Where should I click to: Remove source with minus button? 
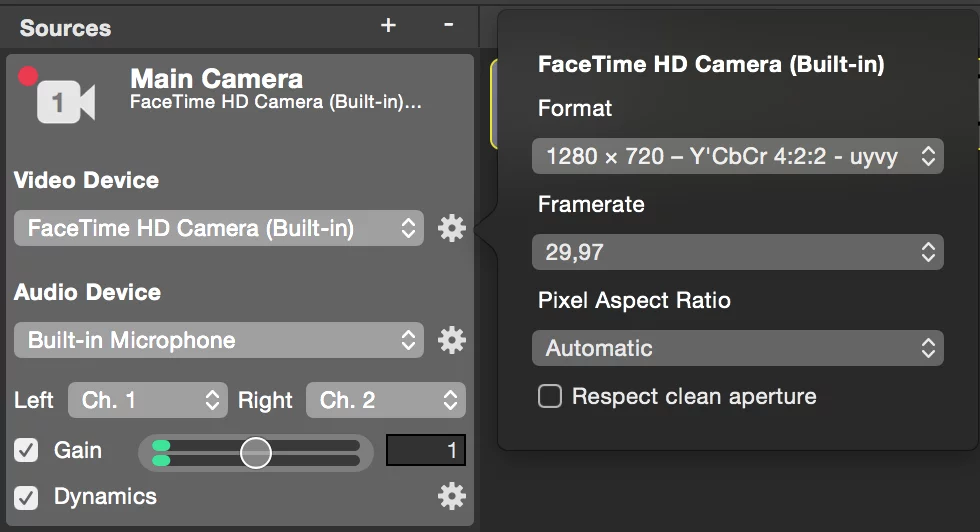pos(448,25)
